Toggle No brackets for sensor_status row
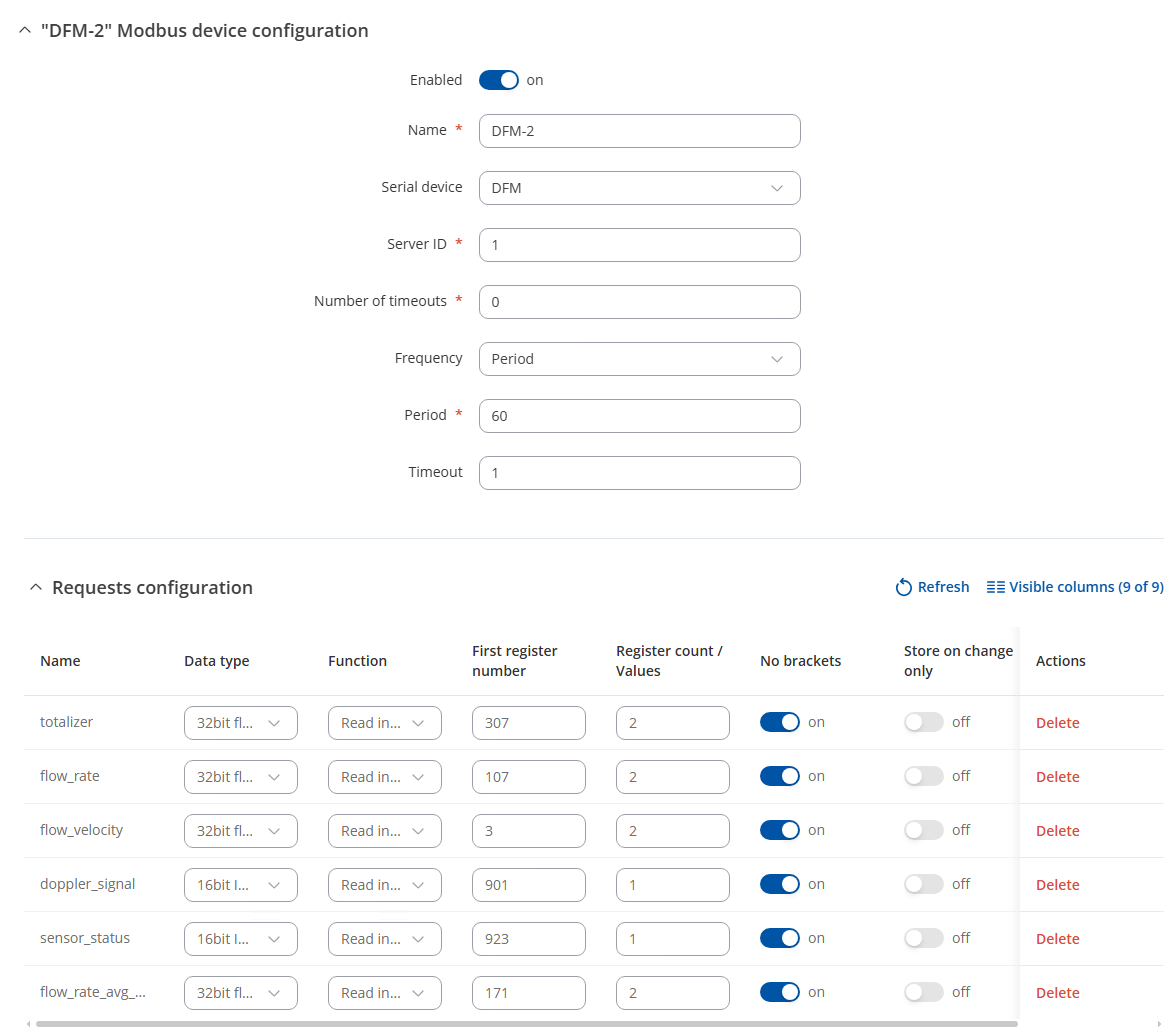The width and height of the screenshot is (1174, 1033). tap(779, 938)
